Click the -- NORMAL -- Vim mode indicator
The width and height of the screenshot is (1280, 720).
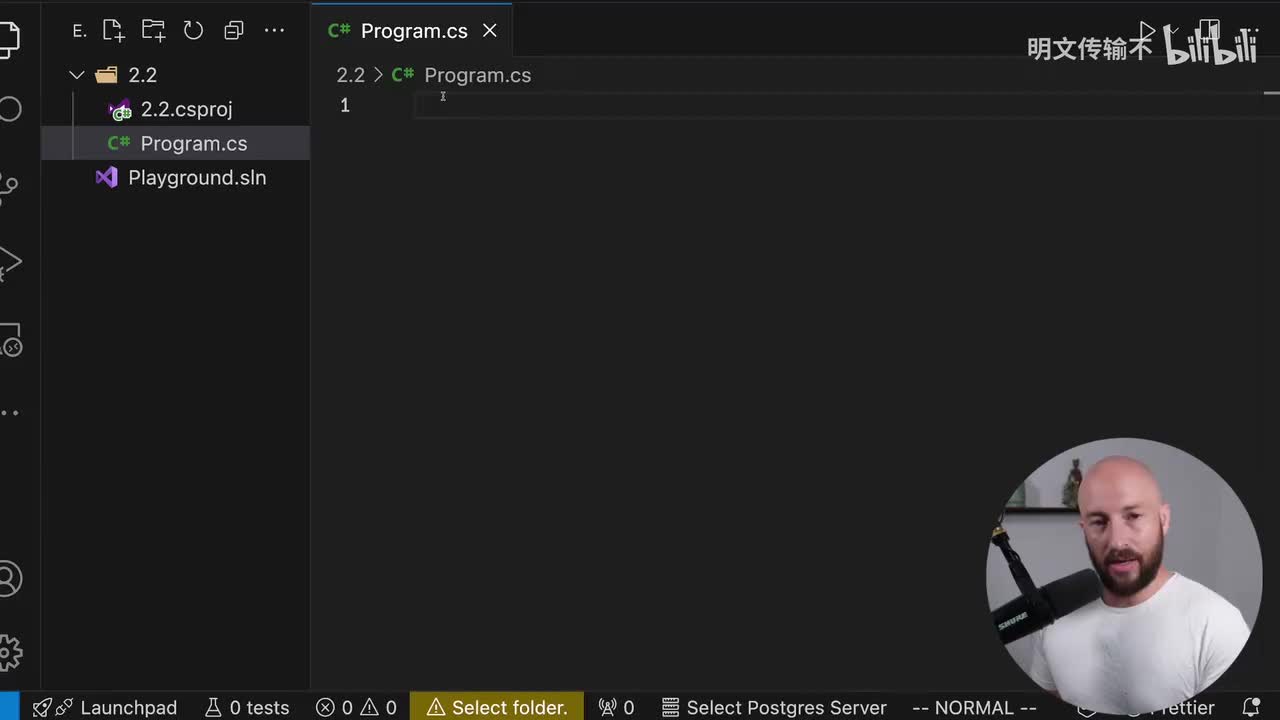click(x=974, y=707)
